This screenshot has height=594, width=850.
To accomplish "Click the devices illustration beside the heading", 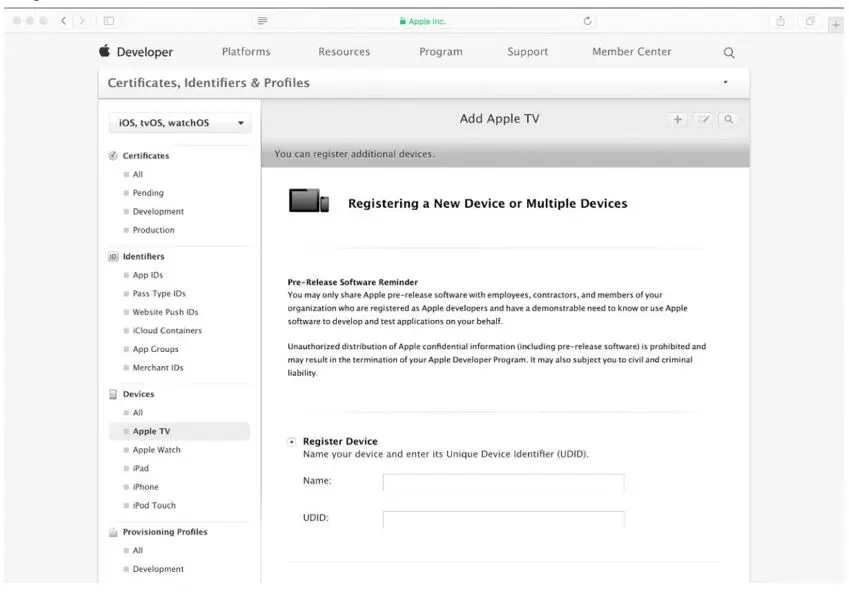I will [309, 201].
